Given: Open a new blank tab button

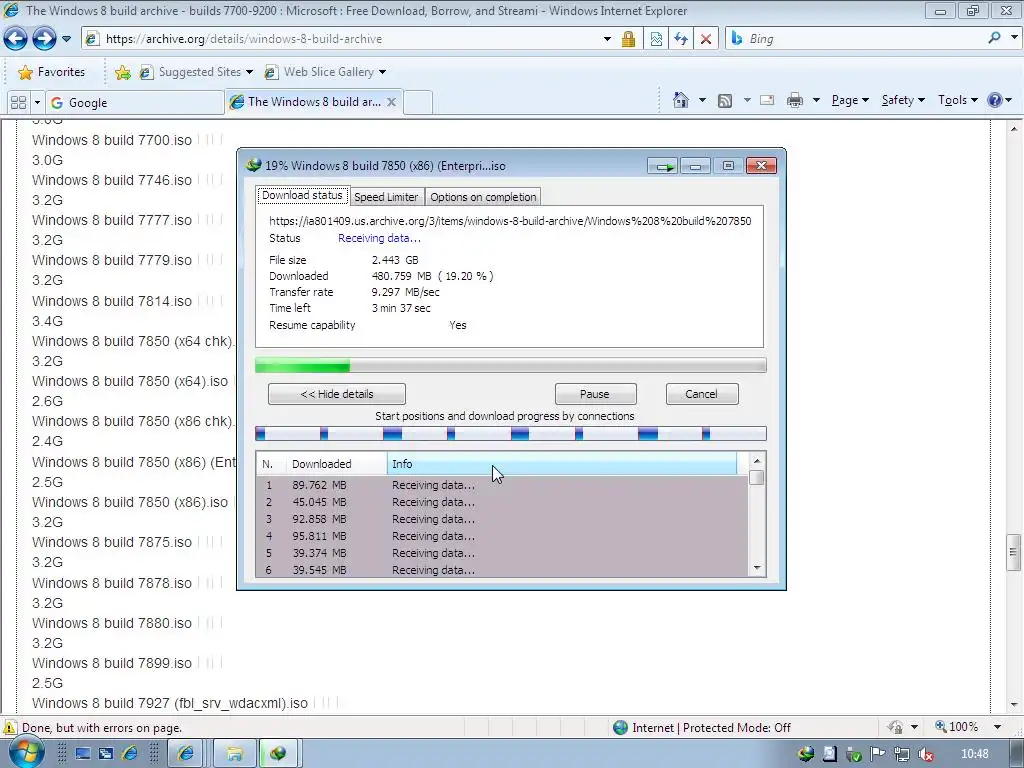Looking at the screenshot, I should tap(418, 103).
